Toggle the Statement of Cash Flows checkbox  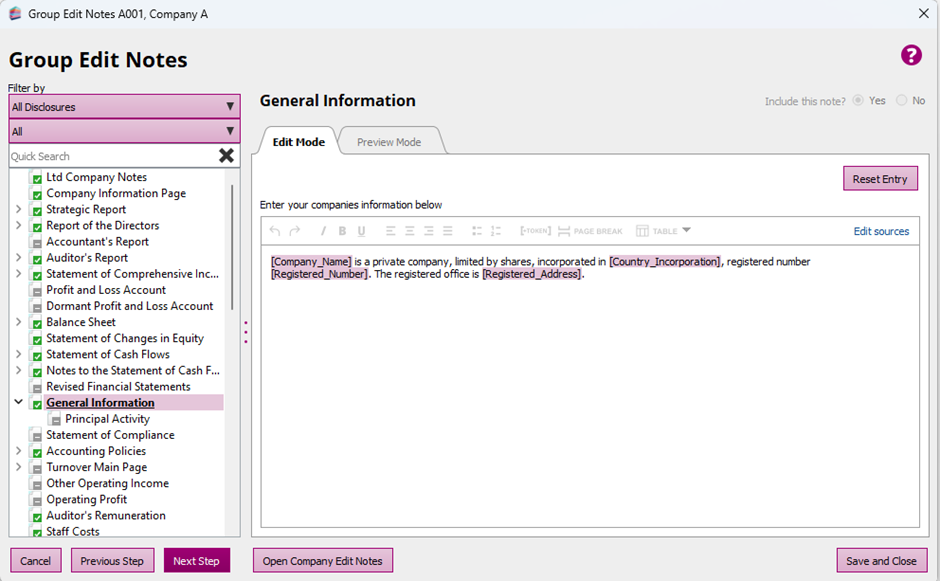click(37, 355)
